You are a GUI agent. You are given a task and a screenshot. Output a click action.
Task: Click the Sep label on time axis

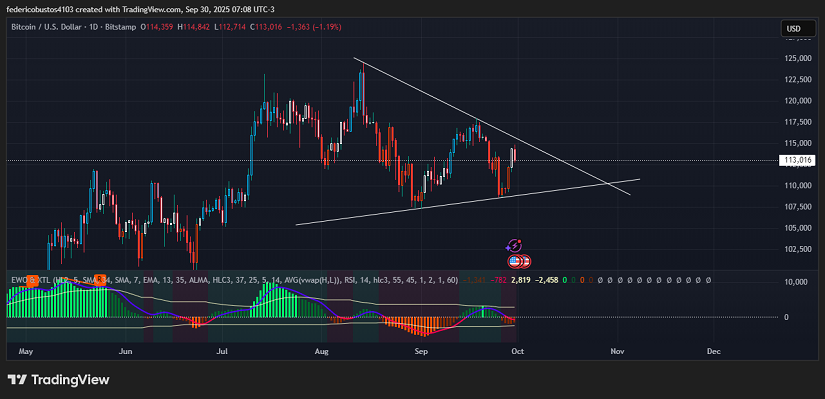(420, 351)
